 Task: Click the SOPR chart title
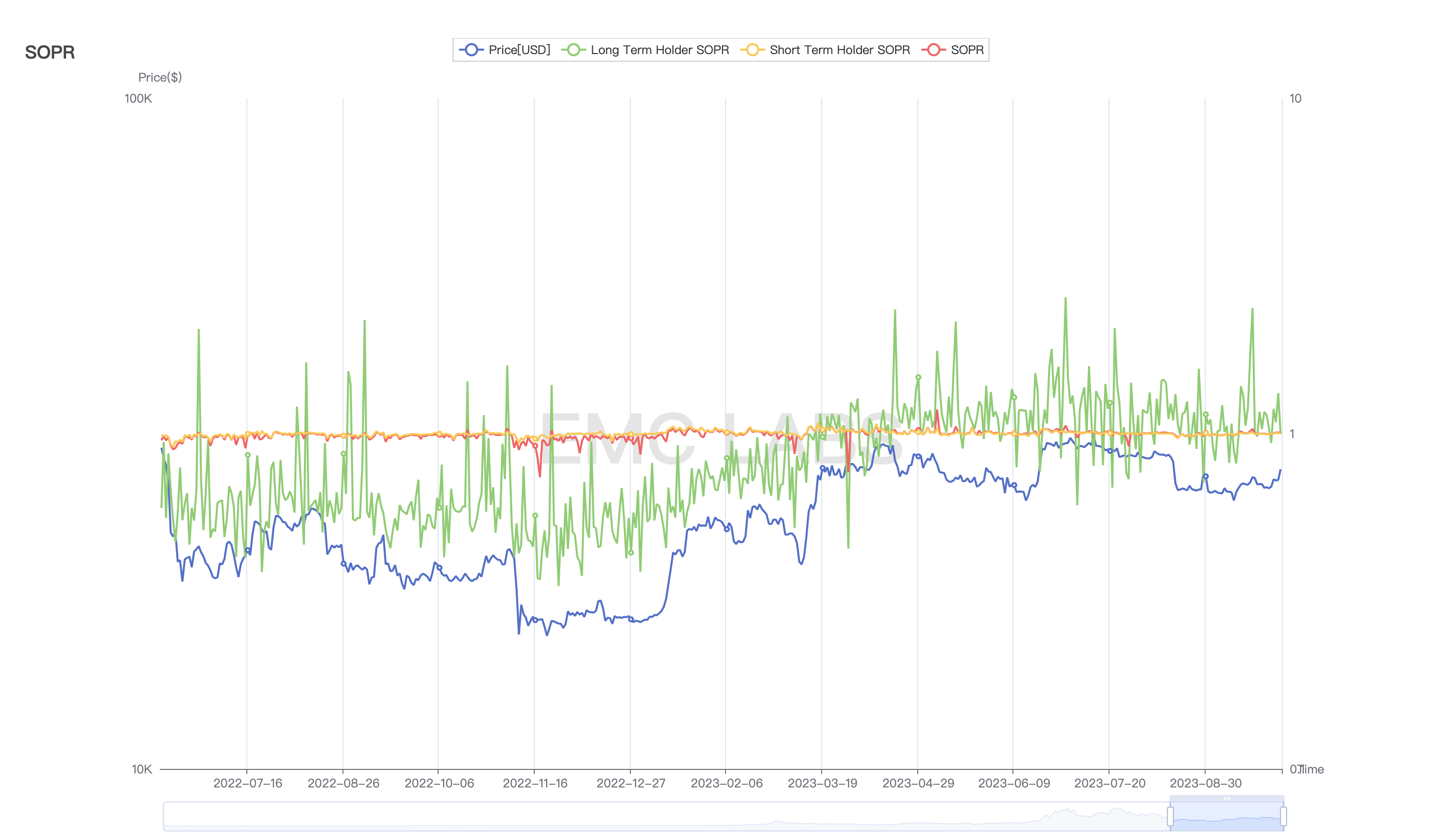tap(50, 52)
